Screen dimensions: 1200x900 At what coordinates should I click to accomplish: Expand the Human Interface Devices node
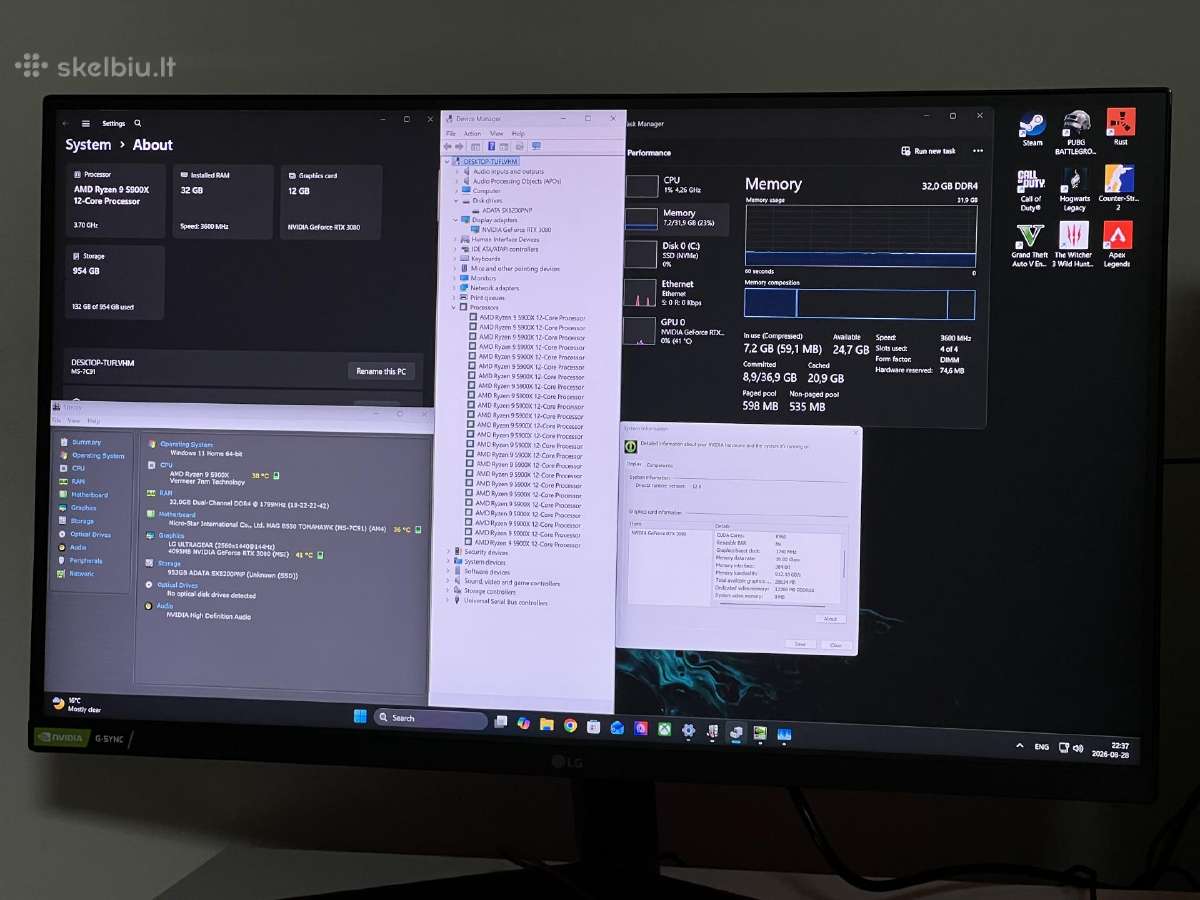click(455, 239)
